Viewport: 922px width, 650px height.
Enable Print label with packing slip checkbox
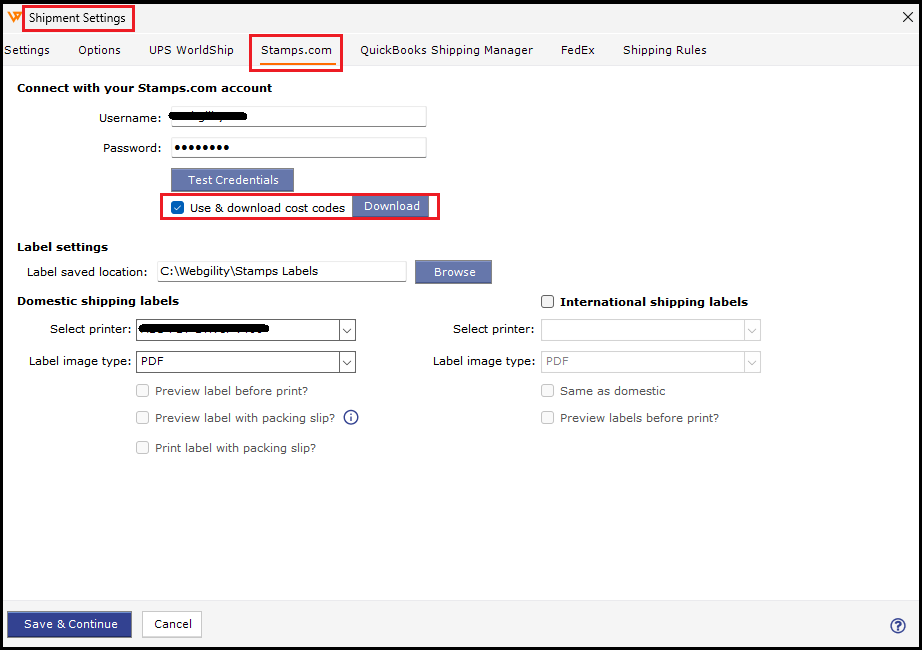(x=142, y=448)
